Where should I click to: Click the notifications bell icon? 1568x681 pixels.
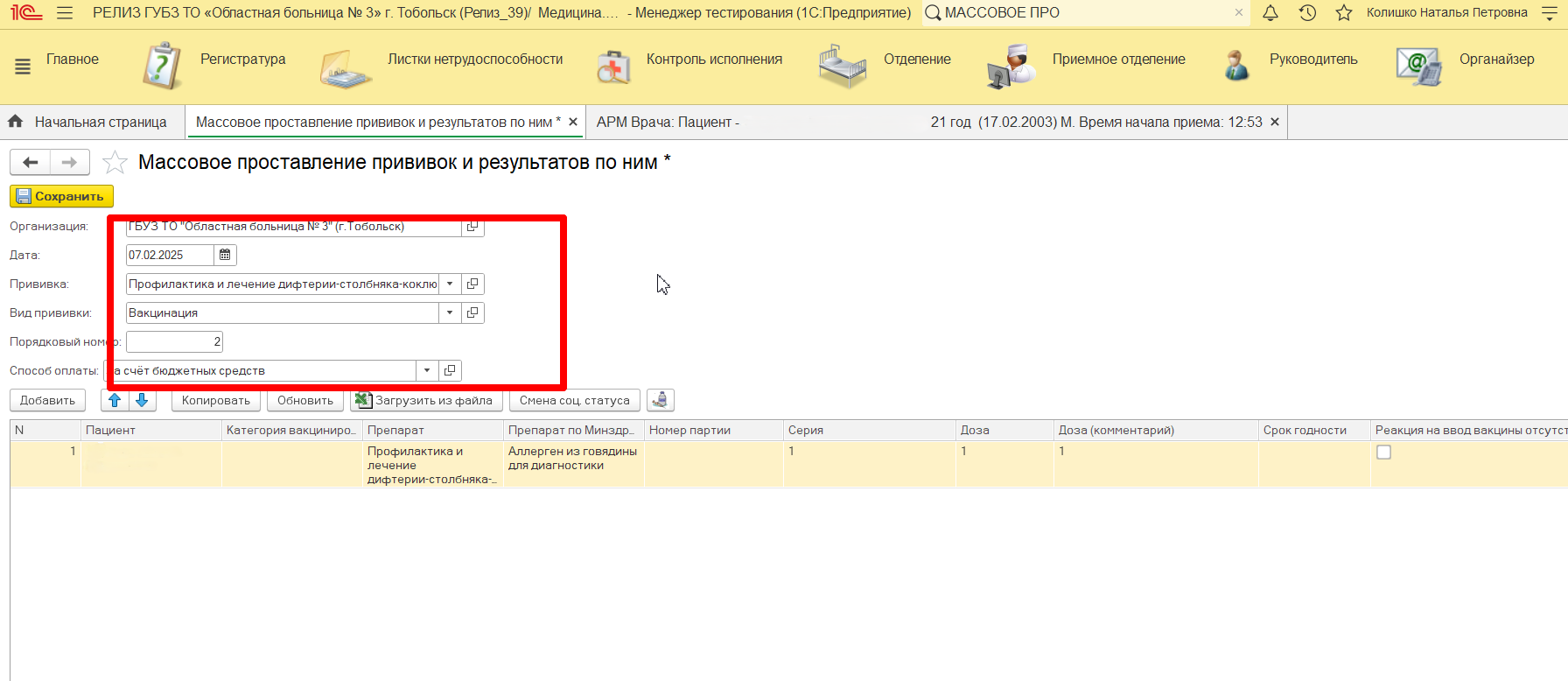click(x=1270, y=12)
